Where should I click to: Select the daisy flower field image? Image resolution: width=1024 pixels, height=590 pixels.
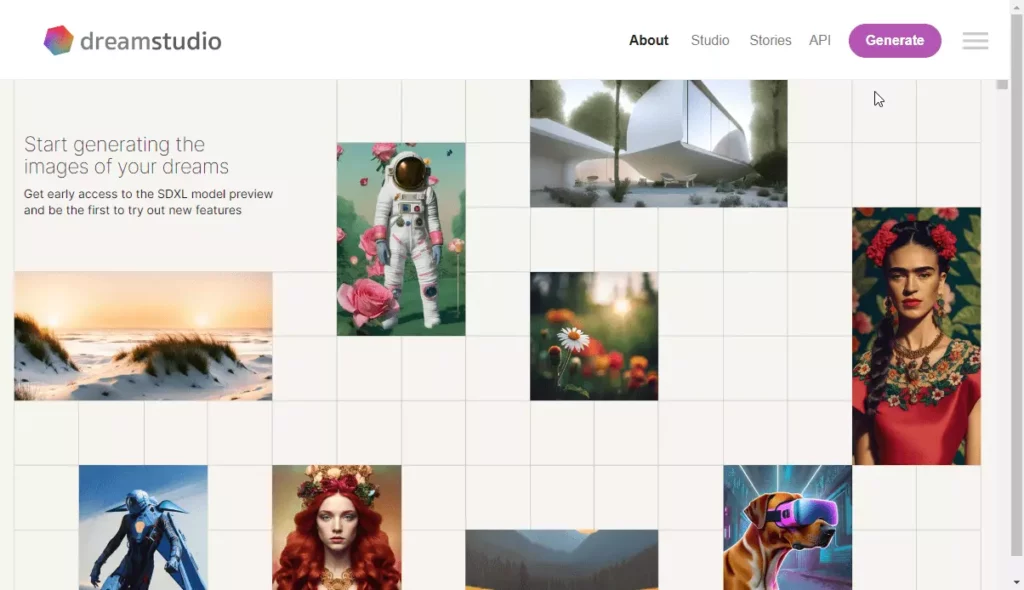click(x=594, y=336)
